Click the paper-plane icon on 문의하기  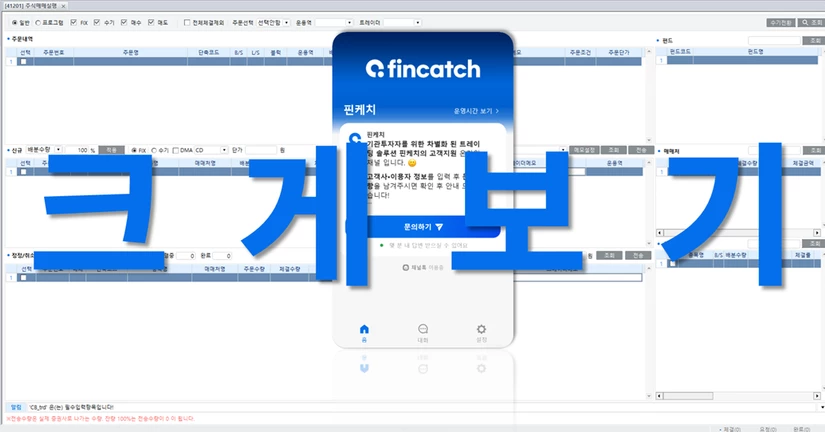439,227
